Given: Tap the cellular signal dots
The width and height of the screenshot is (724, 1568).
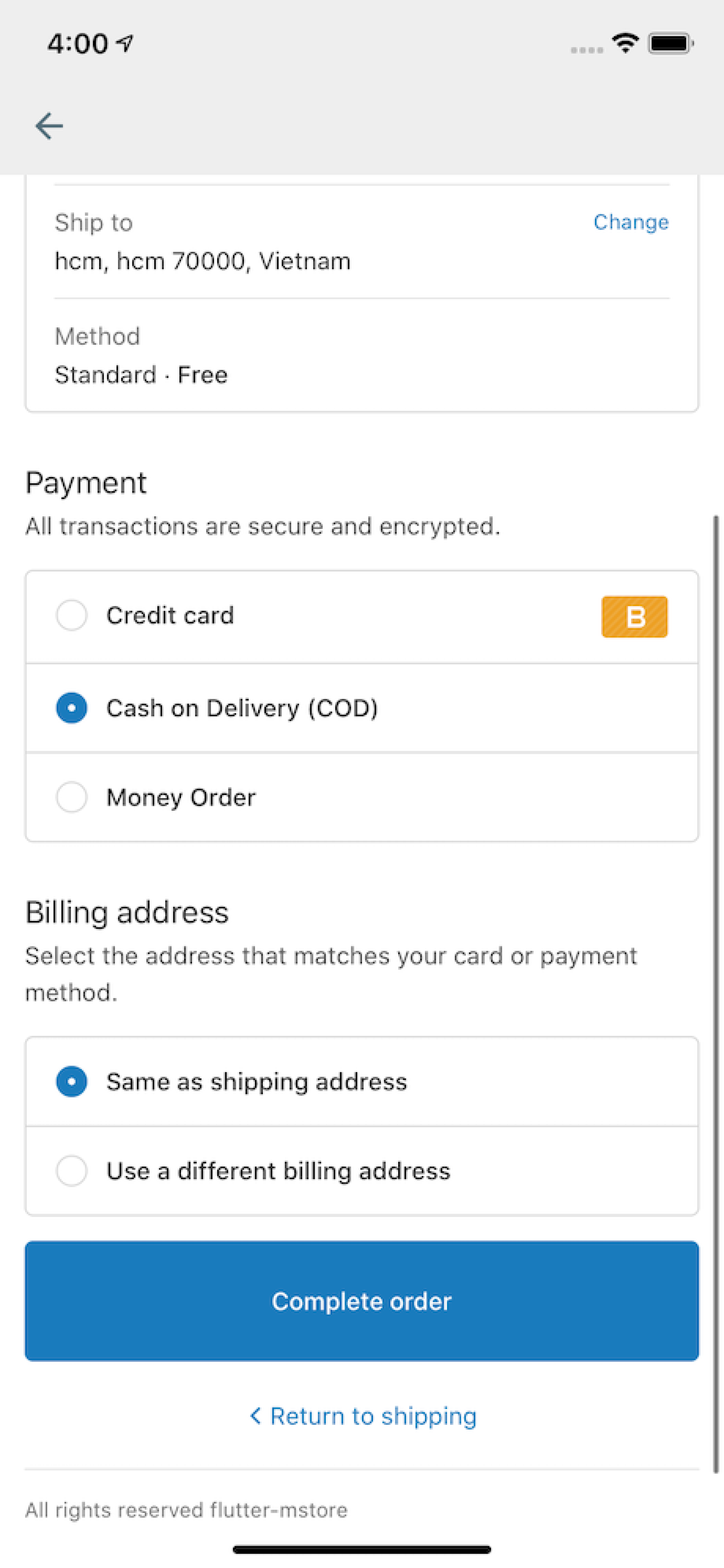Looking at the screenshot, I should 586,50.
